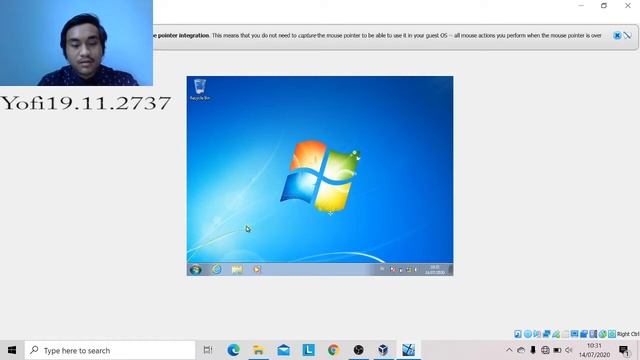Click the host clock showing 10:31
The height and width of the screenshot is (360, 640).
[x=594, y=350]
